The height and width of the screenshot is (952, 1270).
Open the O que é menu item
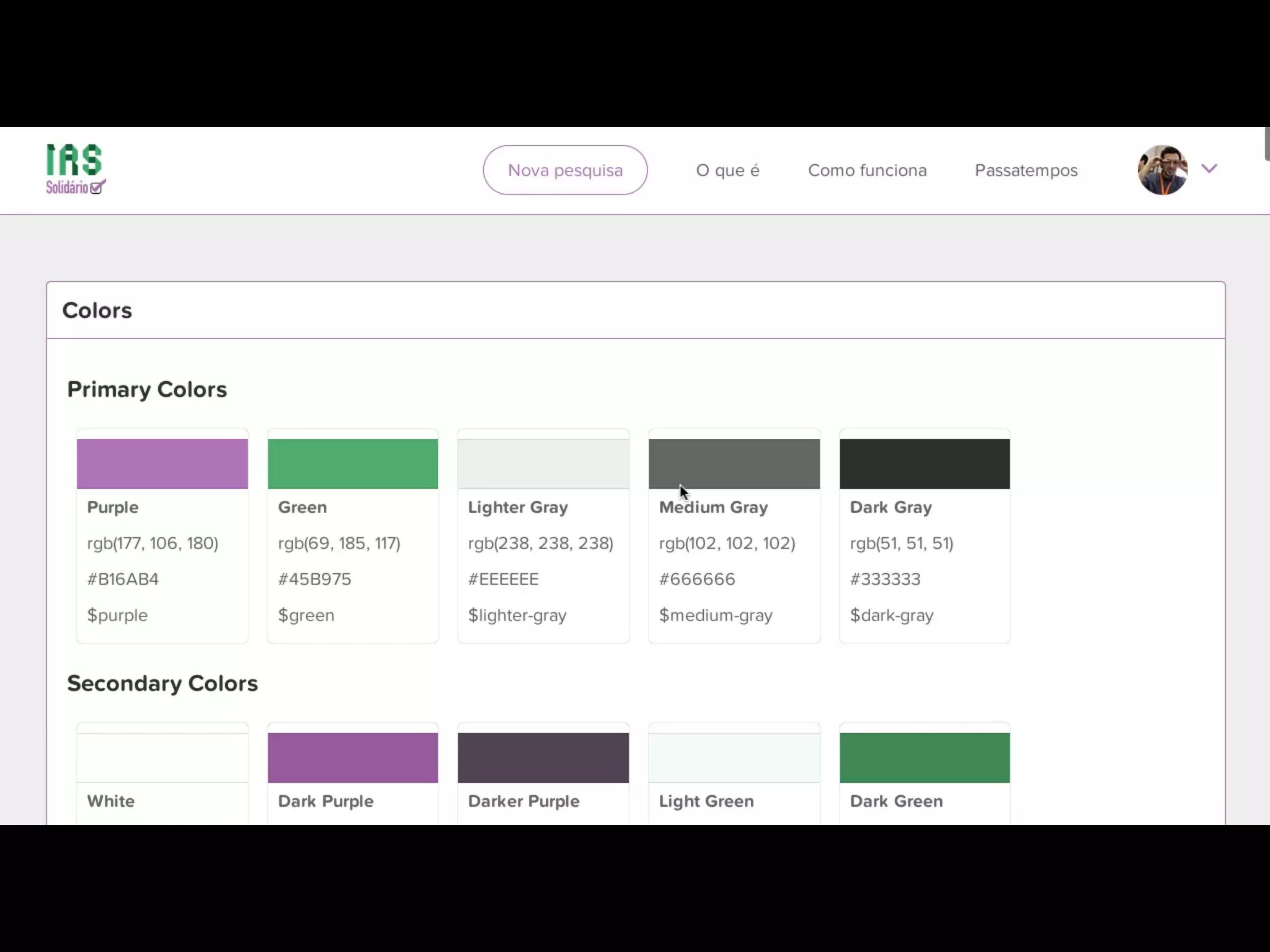(727, 170)
